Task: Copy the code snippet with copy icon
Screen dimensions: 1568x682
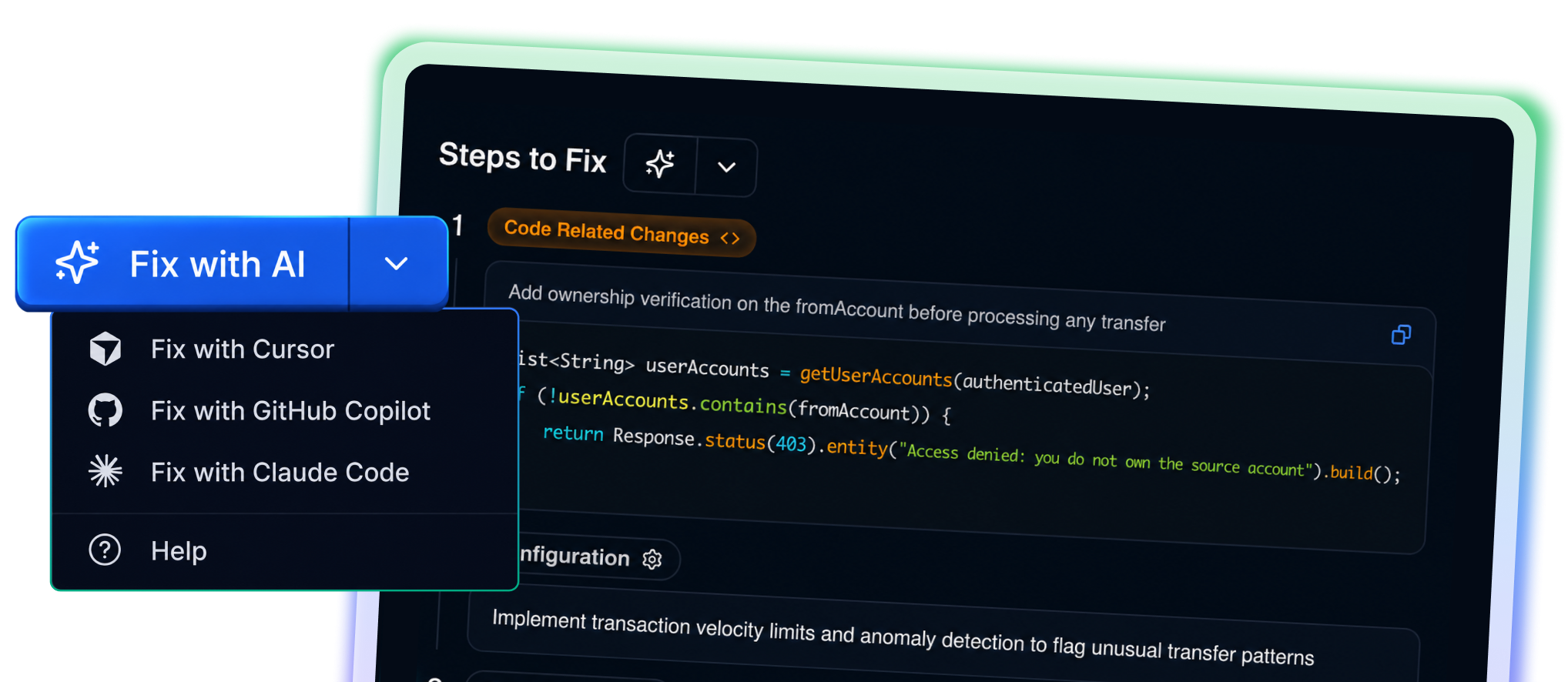Action: pyautogui.click(x=1401, y=335)
